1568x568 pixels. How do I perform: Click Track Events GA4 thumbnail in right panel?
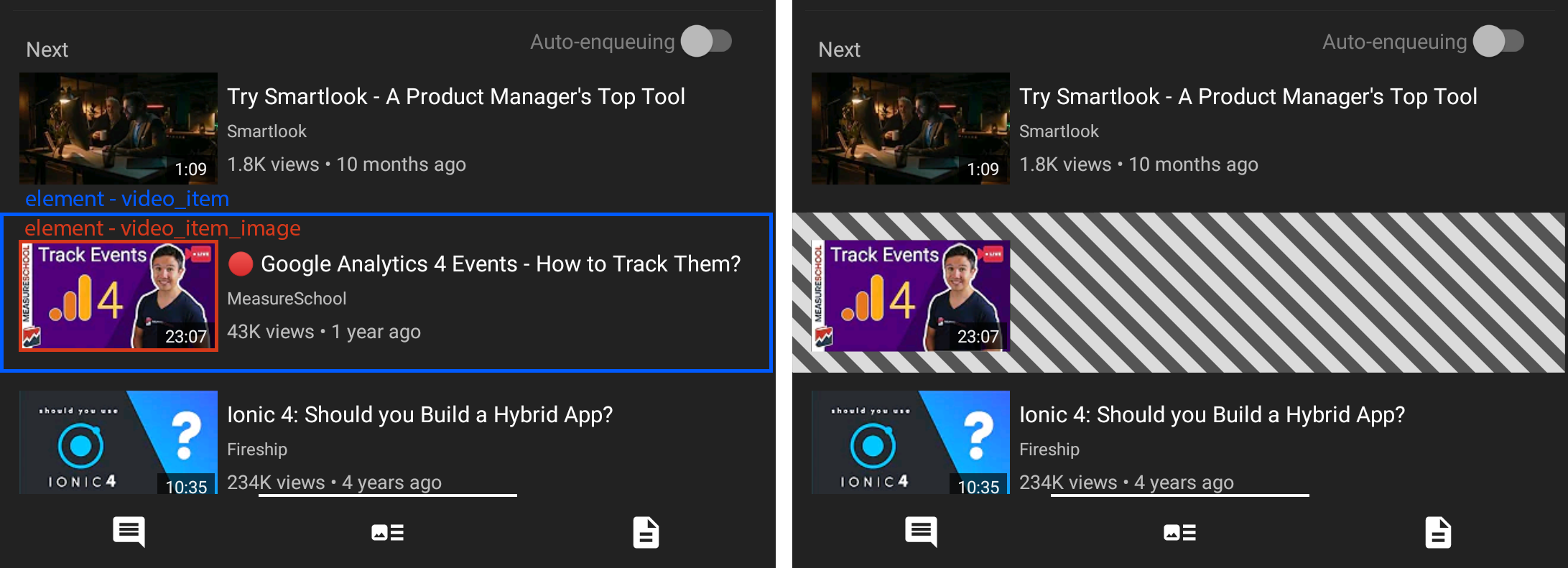(911, 296)
